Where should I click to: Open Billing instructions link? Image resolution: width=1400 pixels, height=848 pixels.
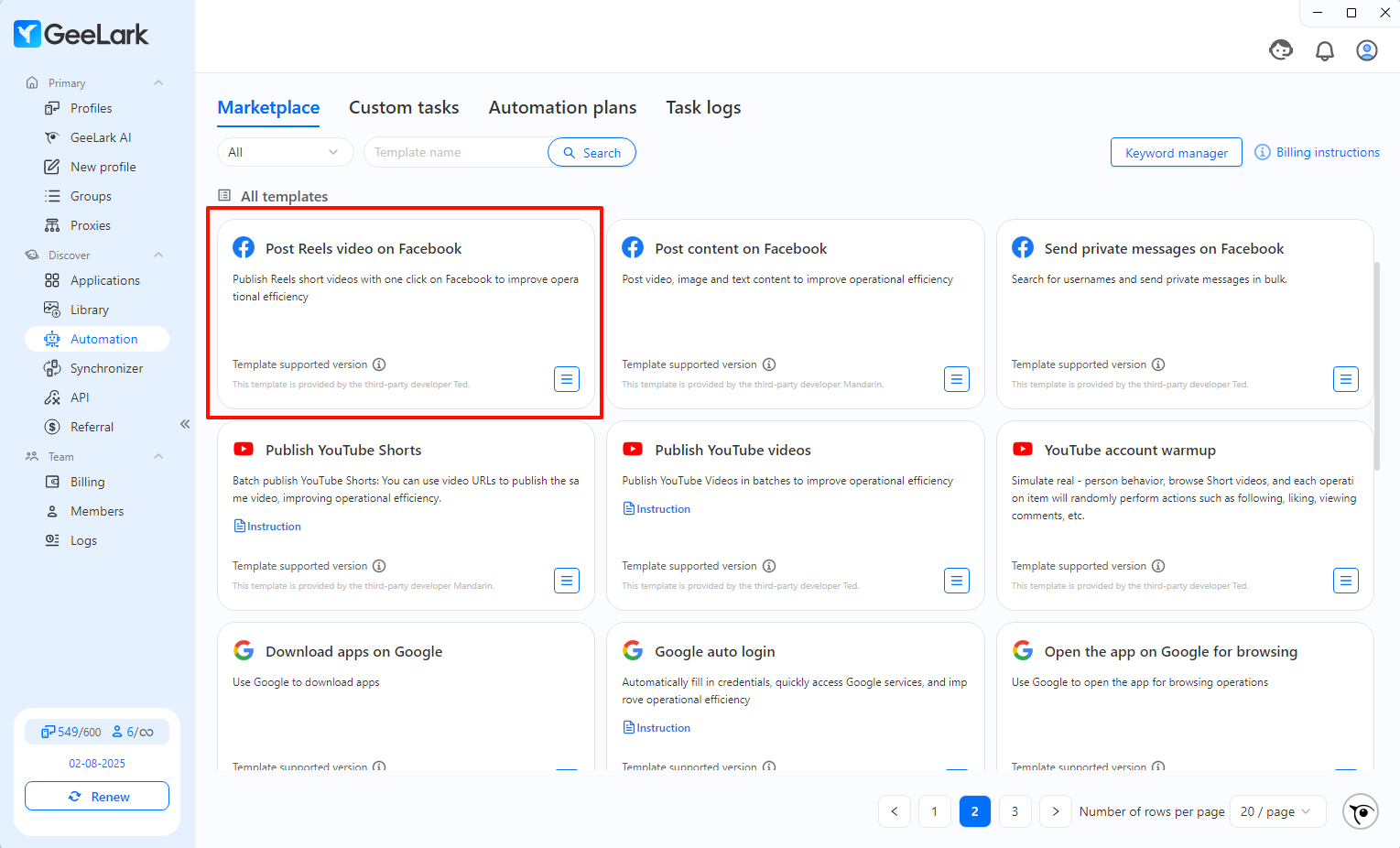pyautogui.click(x=1317, y=152)
